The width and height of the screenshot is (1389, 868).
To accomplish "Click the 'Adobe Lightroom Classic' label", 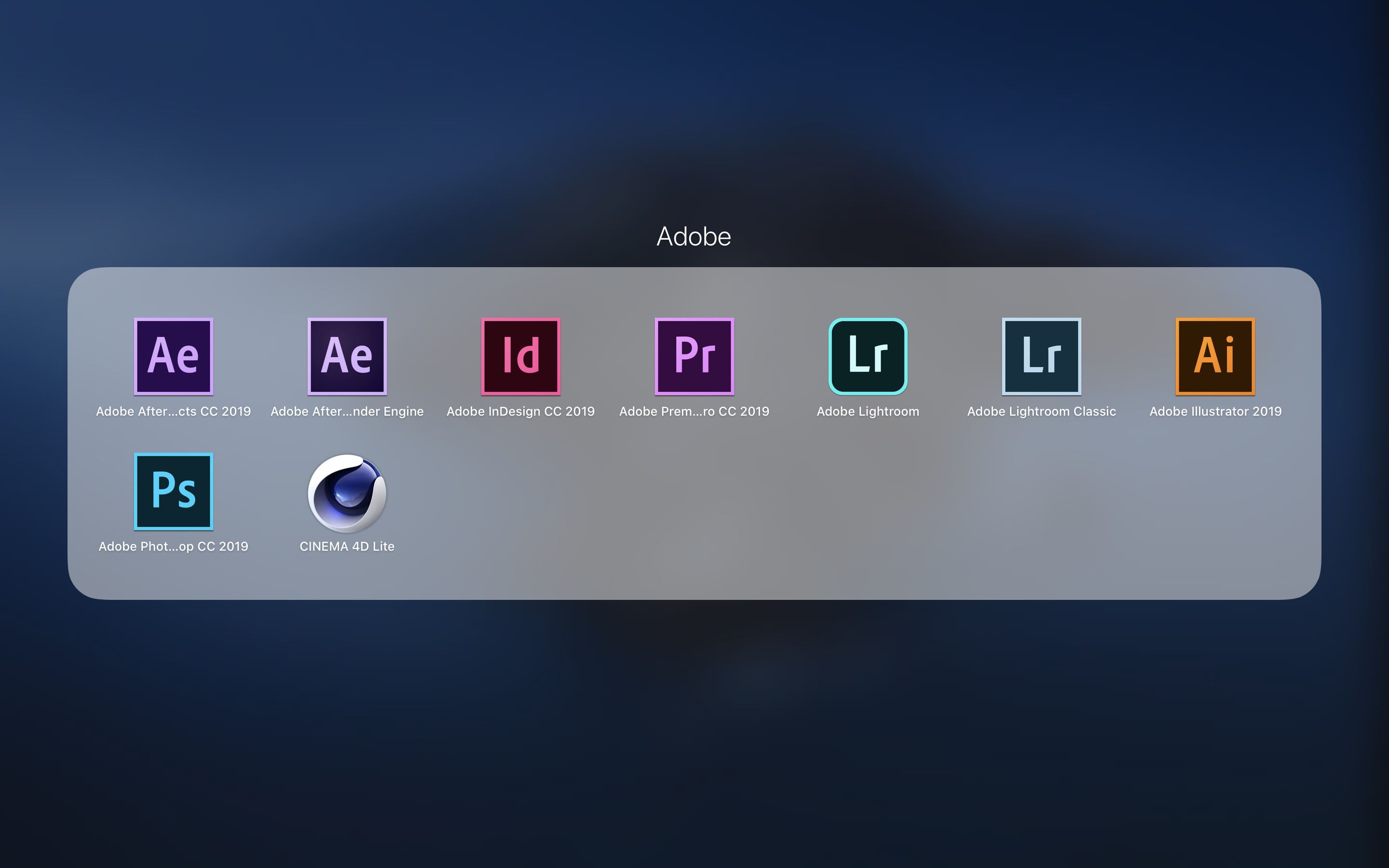I will (x=1042, y=412).
